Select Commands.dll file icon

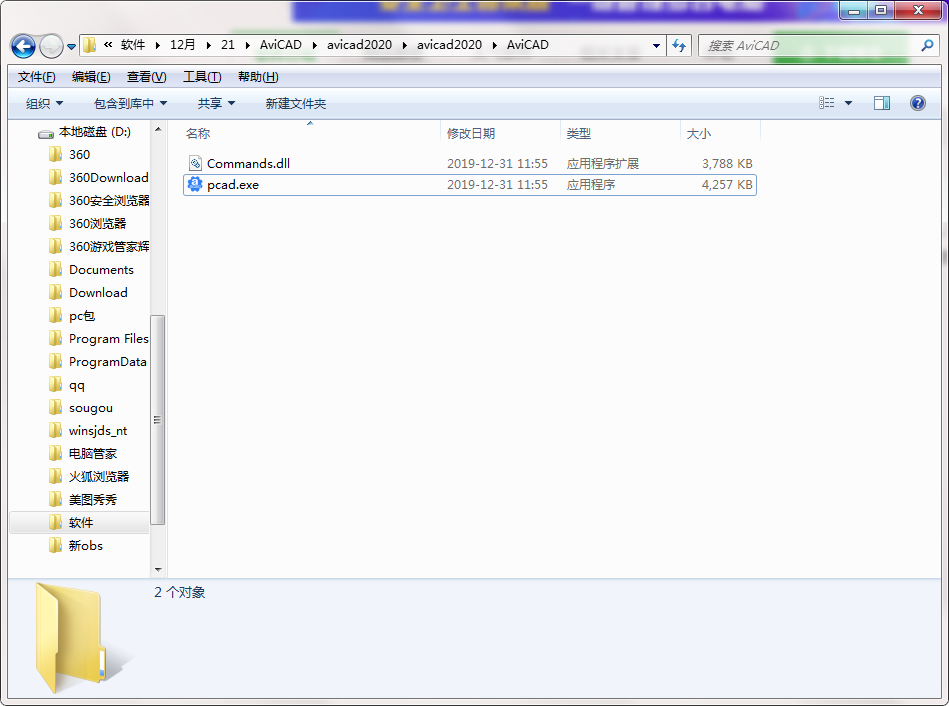195,163
